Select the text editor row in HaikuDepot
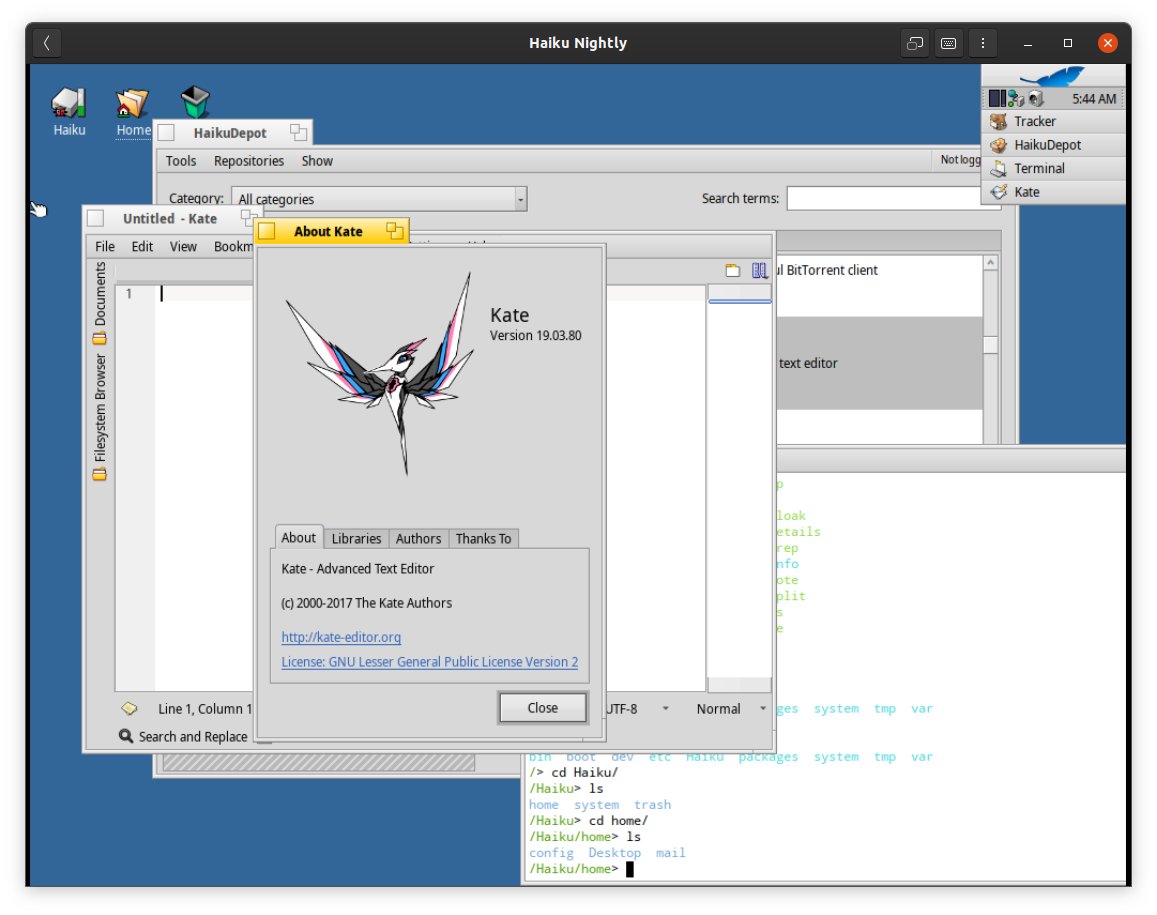 pos(879,363)
